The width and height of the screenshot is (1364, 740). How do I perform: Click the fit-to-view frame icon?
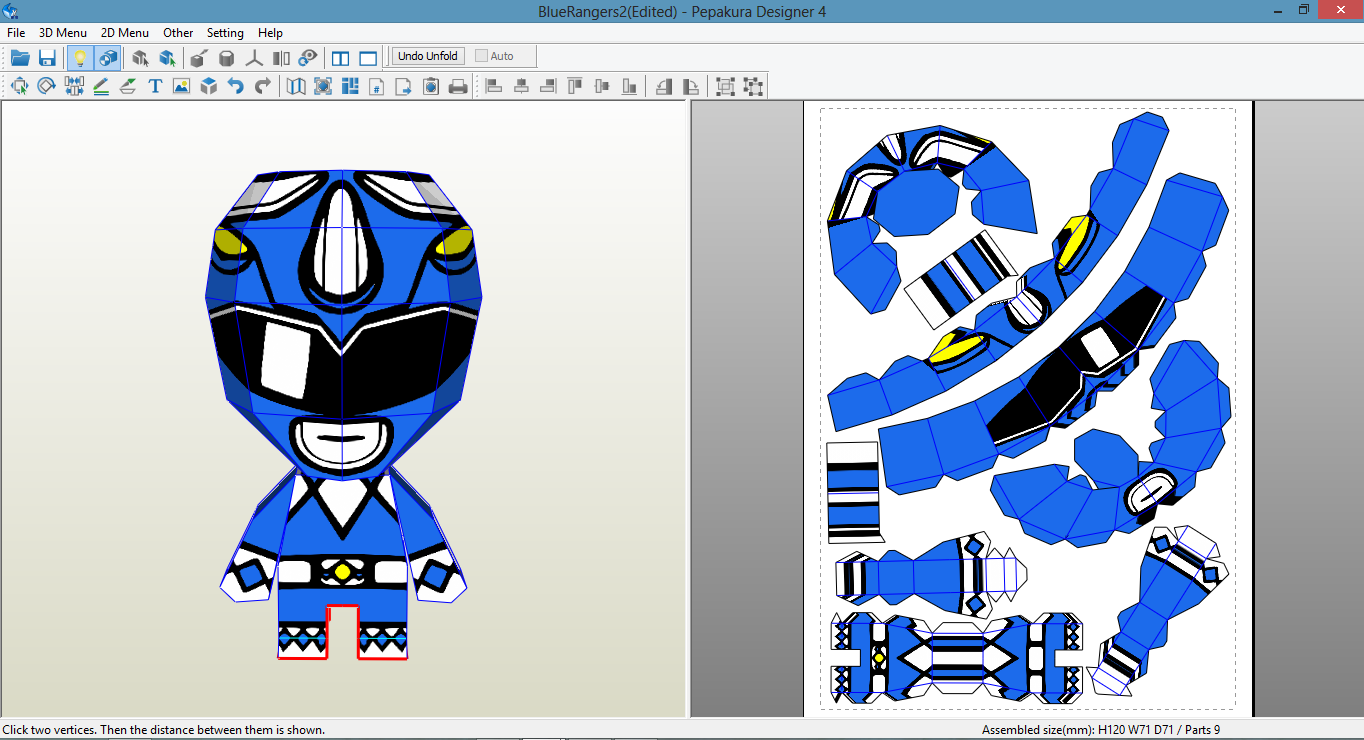(x=323, y=86)
